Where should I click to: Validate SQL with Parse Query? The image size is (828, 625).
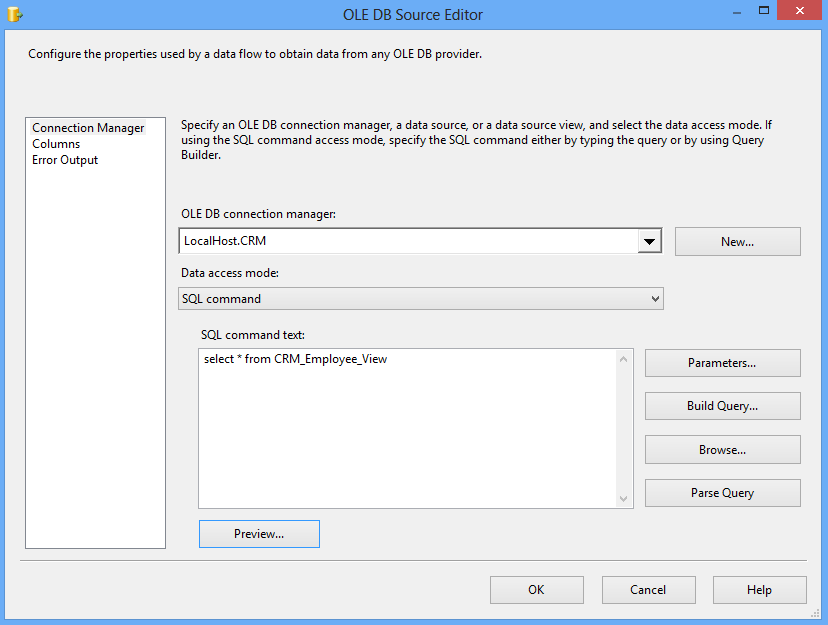click(722, 493)
